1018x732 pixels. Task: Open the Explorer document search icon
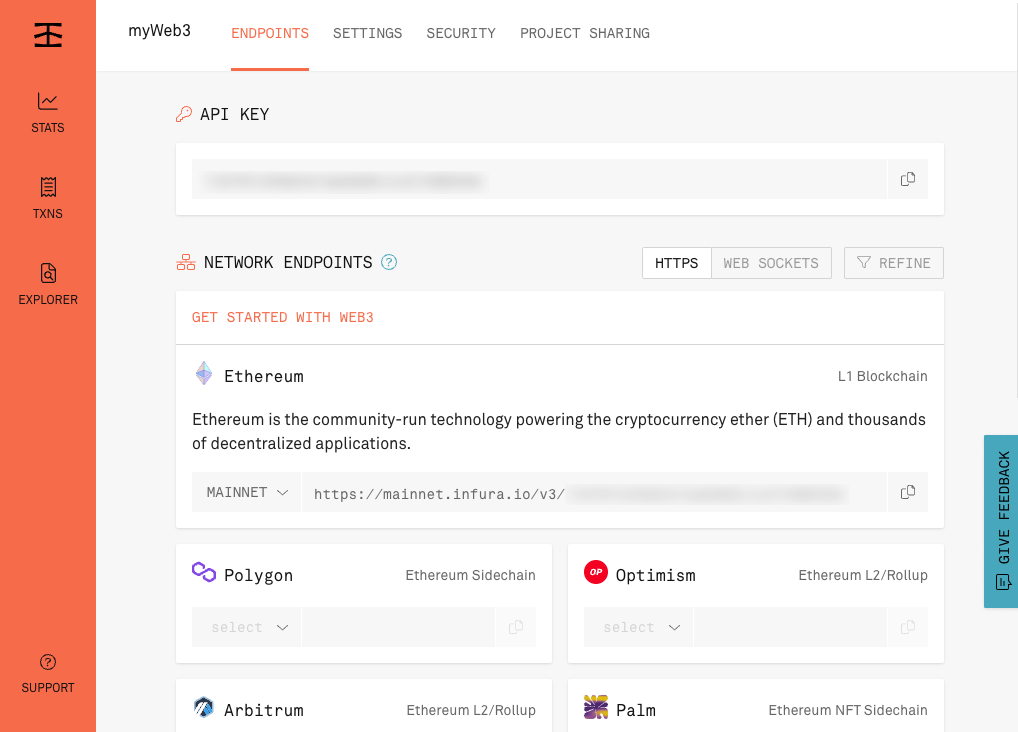(48, 273)
